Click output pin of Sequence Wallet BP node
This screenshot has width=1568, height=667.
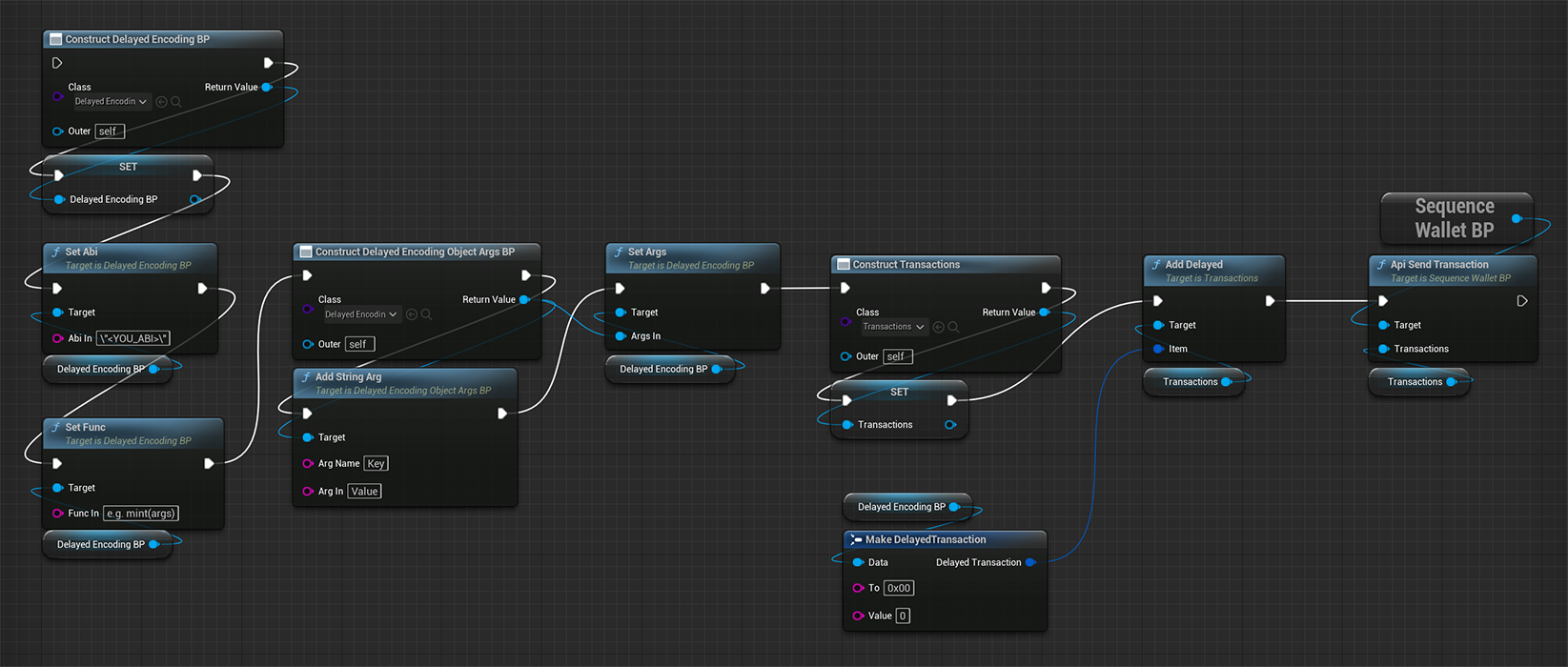click(1517, 218)
